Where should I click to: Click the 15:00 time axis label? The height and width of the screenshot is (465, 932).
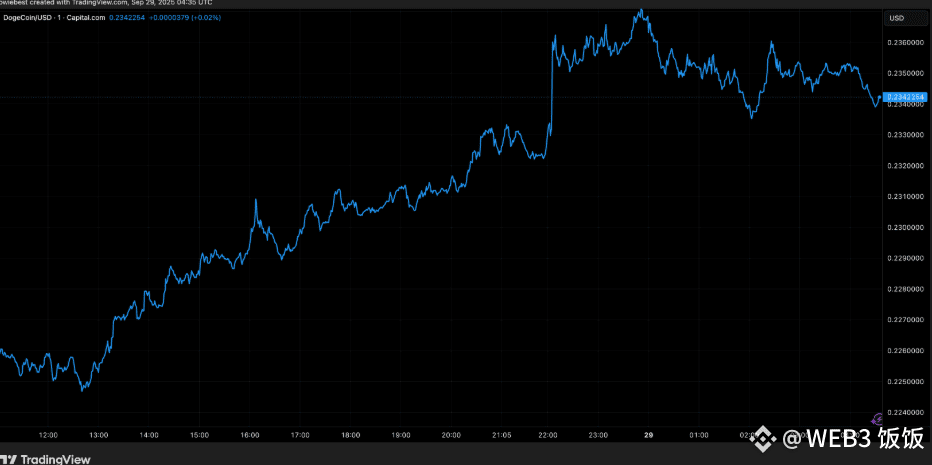199,435
